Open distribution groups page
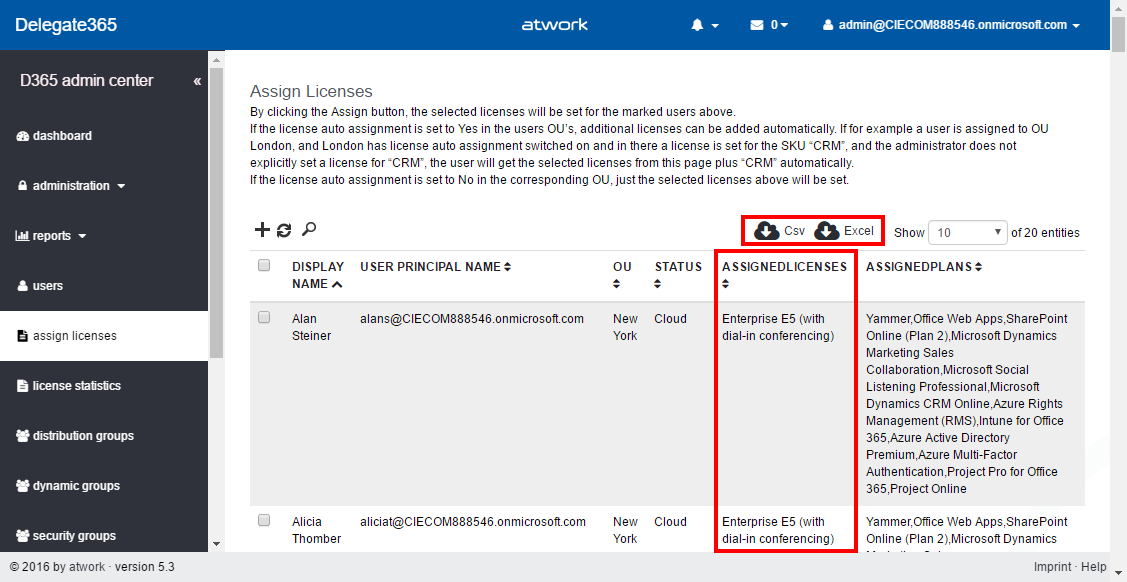 click(75, 436)
